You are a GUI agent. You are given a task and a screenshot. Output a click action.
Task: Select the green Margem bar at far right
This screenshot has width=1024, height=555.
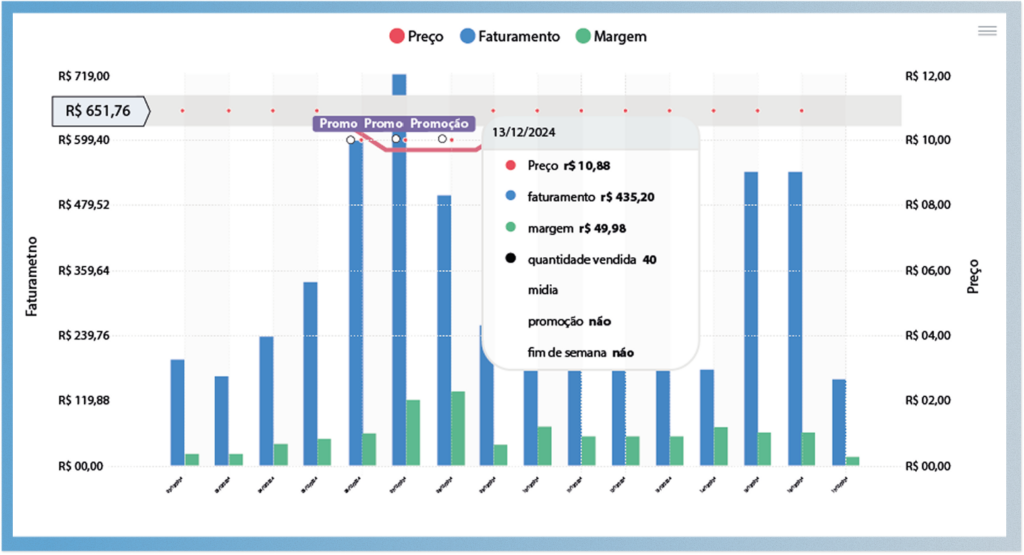pyautogui.click(x=853, y=461)
